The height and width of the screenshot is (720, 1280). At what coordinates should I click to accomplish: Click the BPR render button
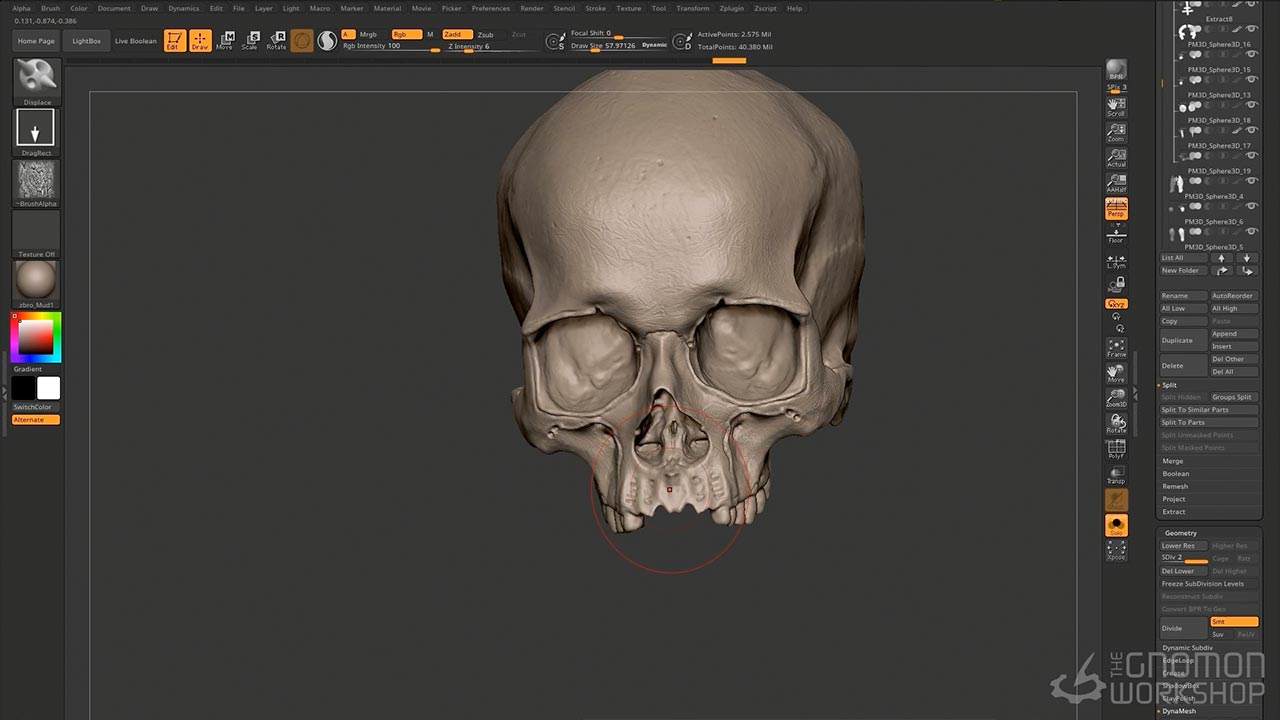(1116, 71)
